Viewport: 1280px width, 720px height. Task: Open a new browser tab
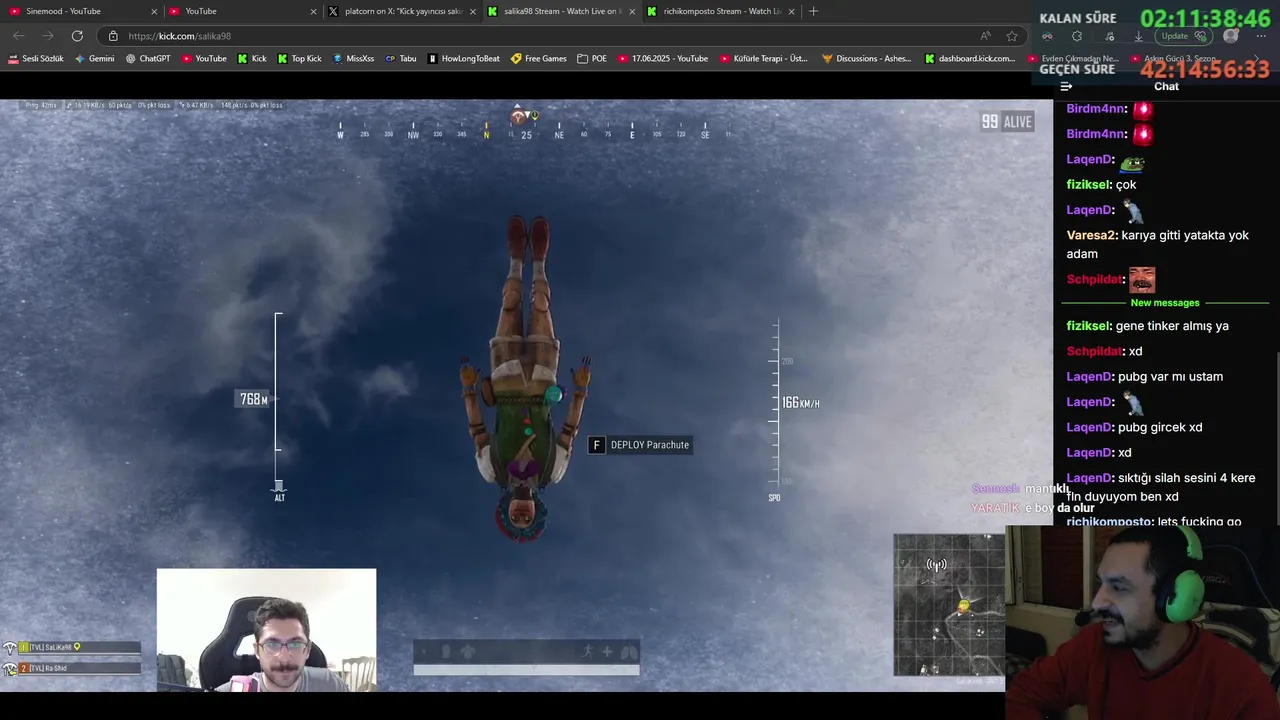[x=813, y=11]
